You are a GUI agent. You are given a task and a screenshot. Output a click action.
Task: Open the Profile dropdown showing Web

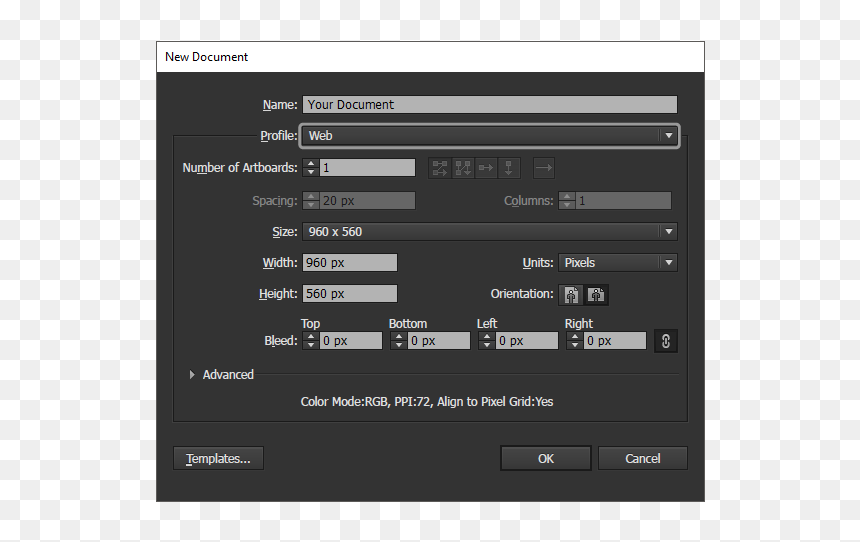point(489,136)
